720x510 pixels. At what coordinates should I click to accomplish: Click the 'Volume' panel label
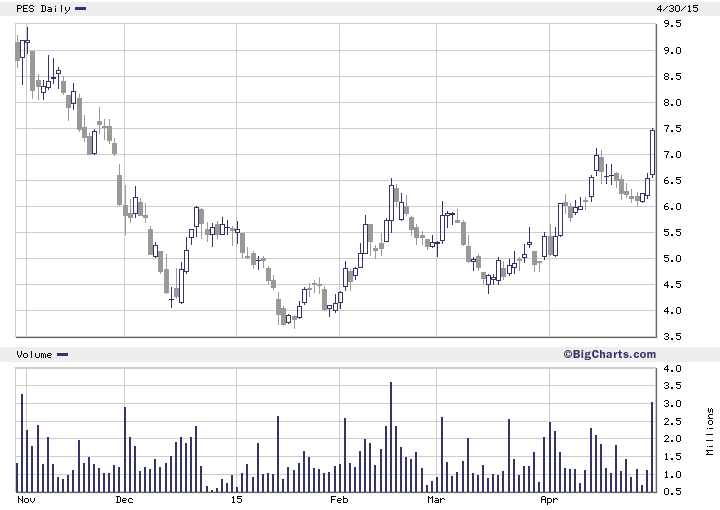(x=34, y=354)
